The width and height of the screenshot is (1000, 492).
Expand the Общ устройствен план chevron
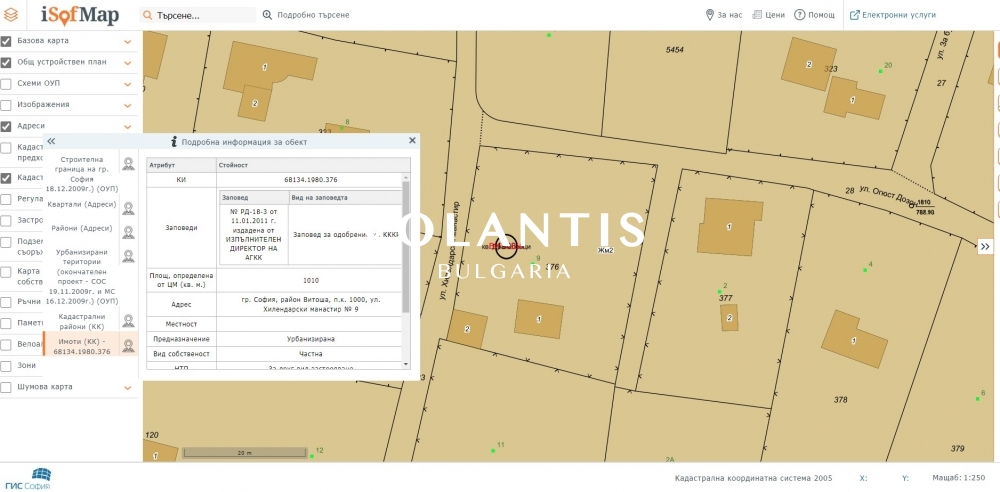(128, 63)
